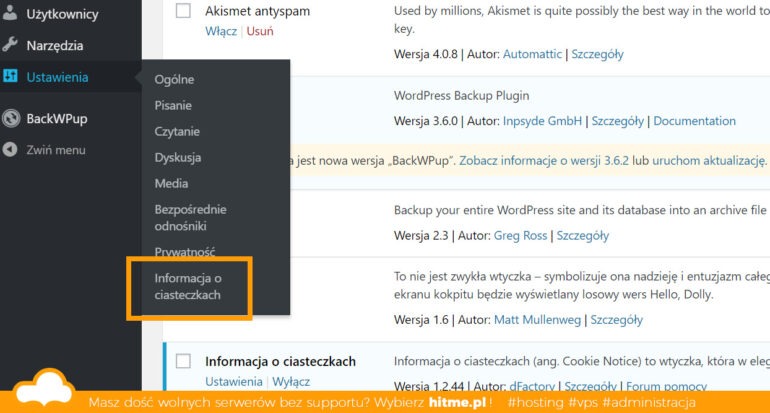Select Bezpośrednie odnośniki submenu item
This screenshot has height=413, width=770.
point(191,218)
